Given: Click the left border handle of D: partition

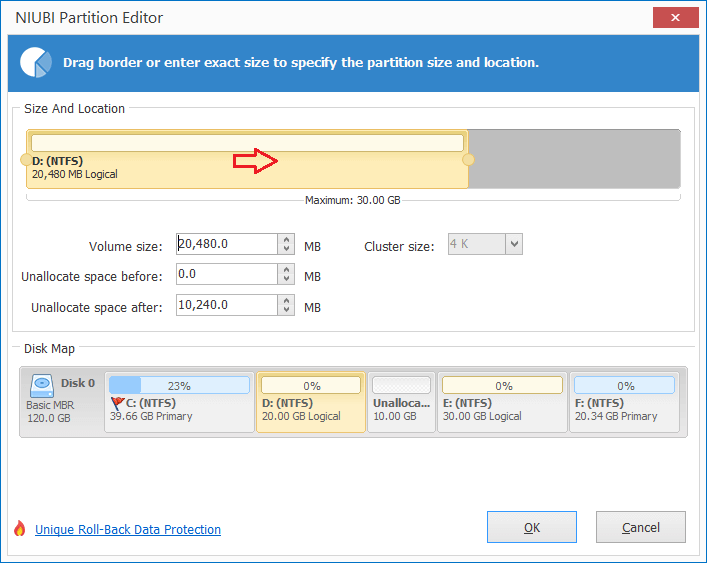Looking at the screenshot, I should click(26, 160).
